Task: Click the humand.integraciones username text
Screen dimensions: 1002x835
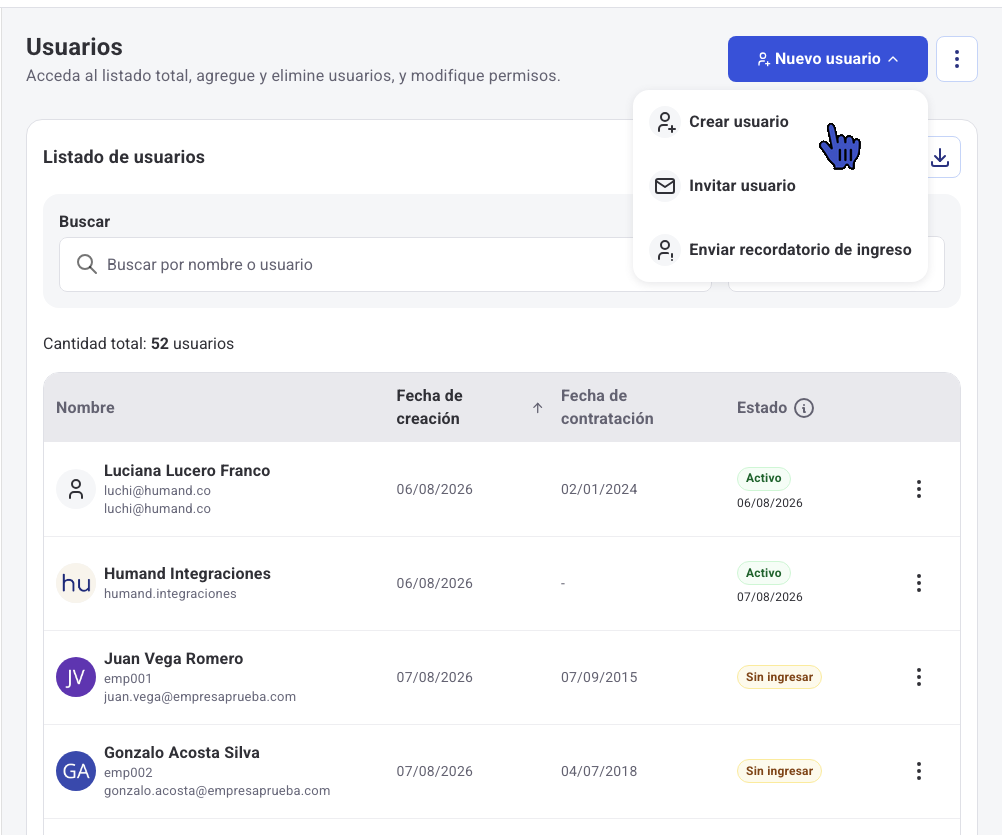Action: (170, 594)
